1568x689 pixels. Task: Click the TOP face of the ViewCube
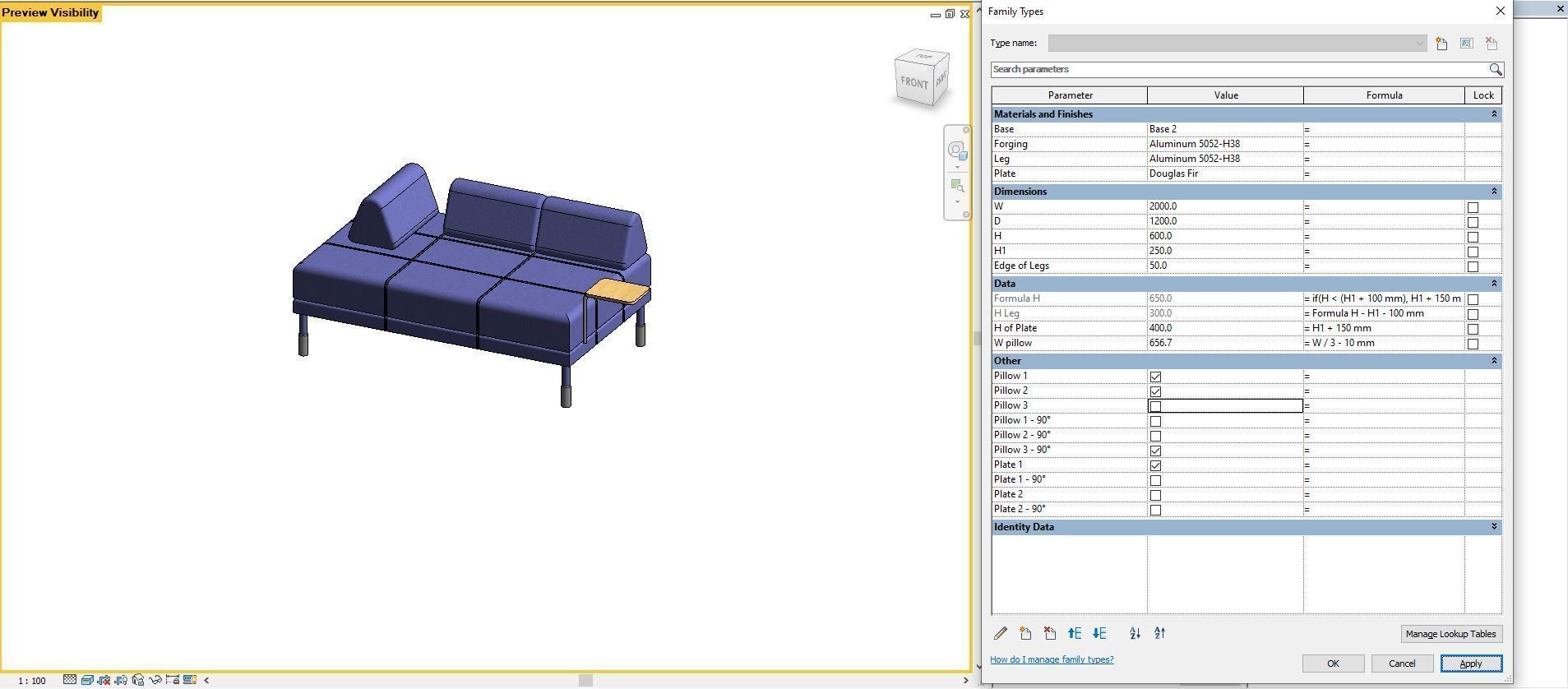click(x=922, y=57)
